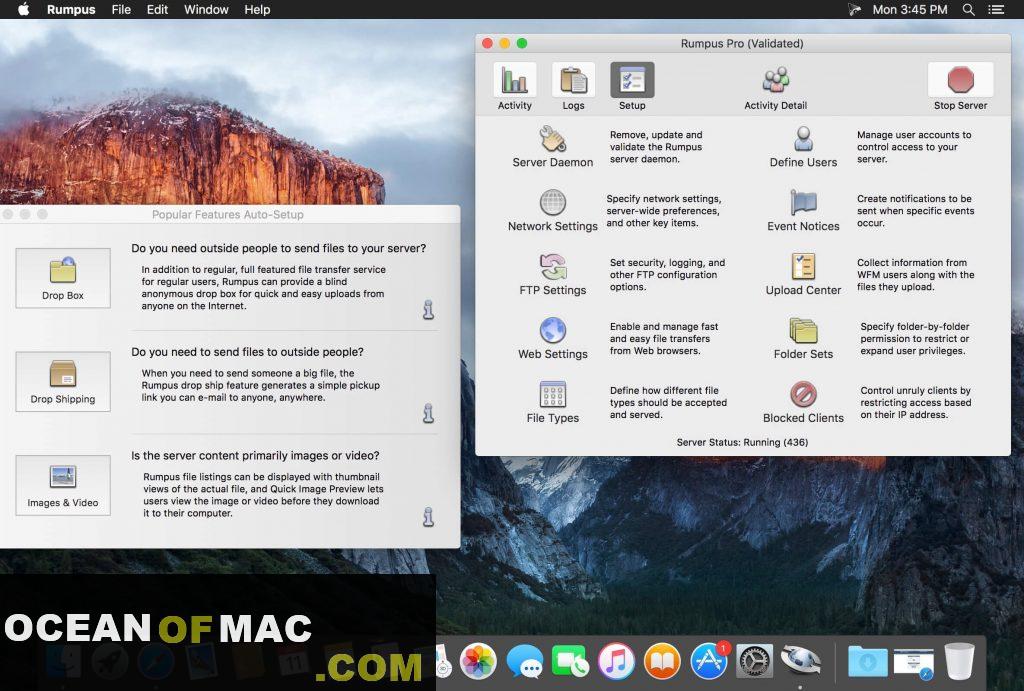Open Folder Sets
This screenshot has width=1024, height=691.
tap(803, 339)
